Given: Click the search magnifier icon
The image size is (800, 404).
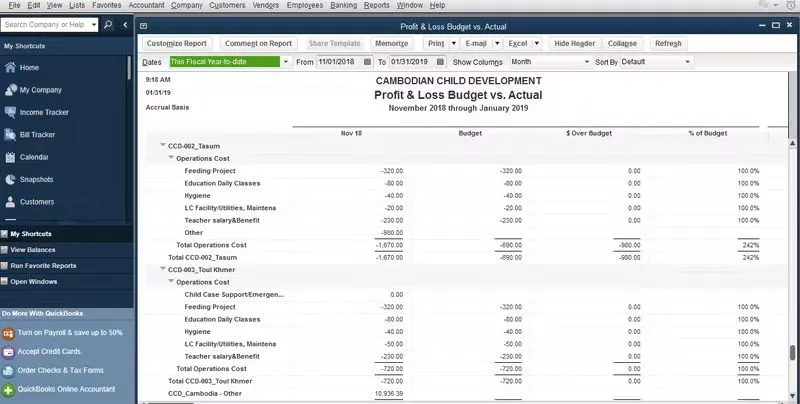Looking at the screenshot, I should click(x=108, y=23).
